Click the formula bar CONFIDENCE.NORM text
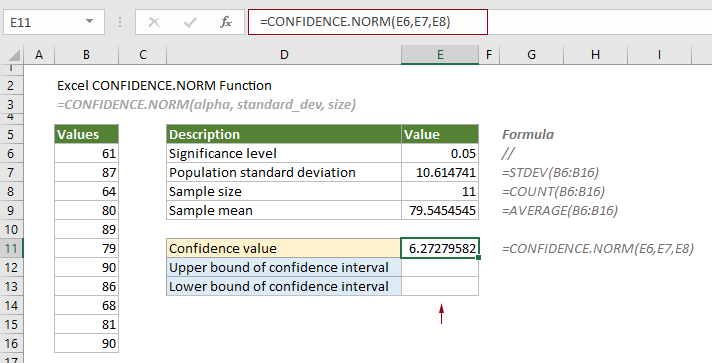712x363 pixels. click(x=355, y=22)
